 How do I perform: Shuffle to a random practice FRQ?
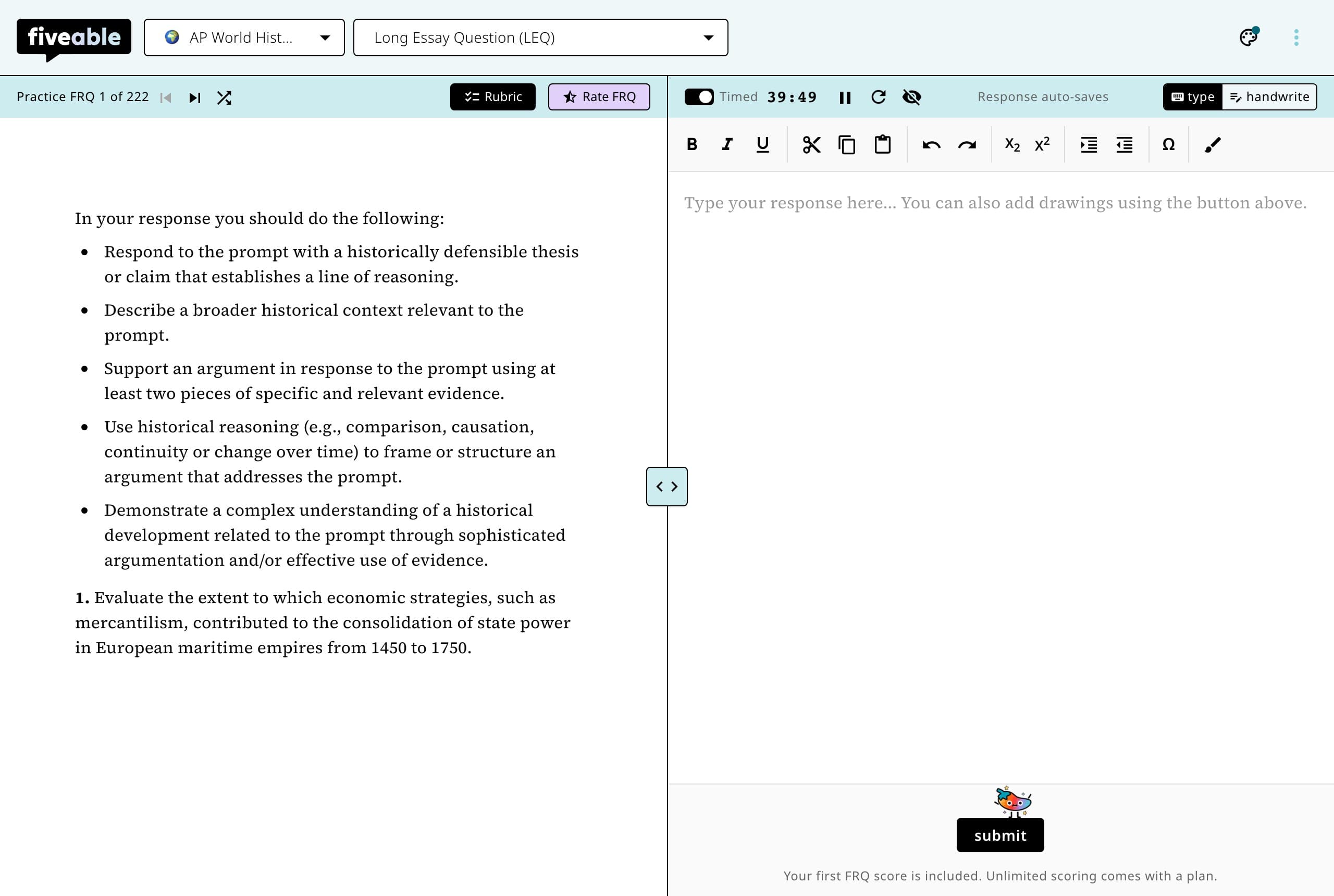(224, 98)
